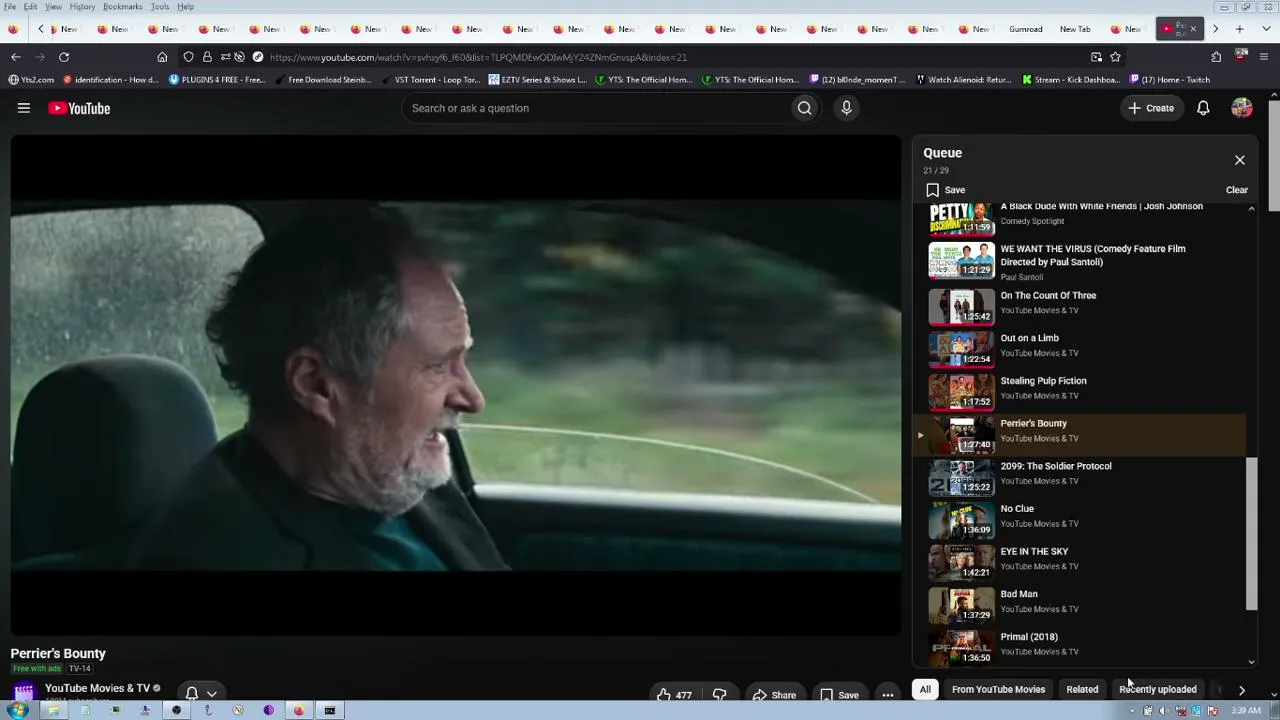Bookmark this page with the star
This screenshot has width=1280, height=720.
1115,57
